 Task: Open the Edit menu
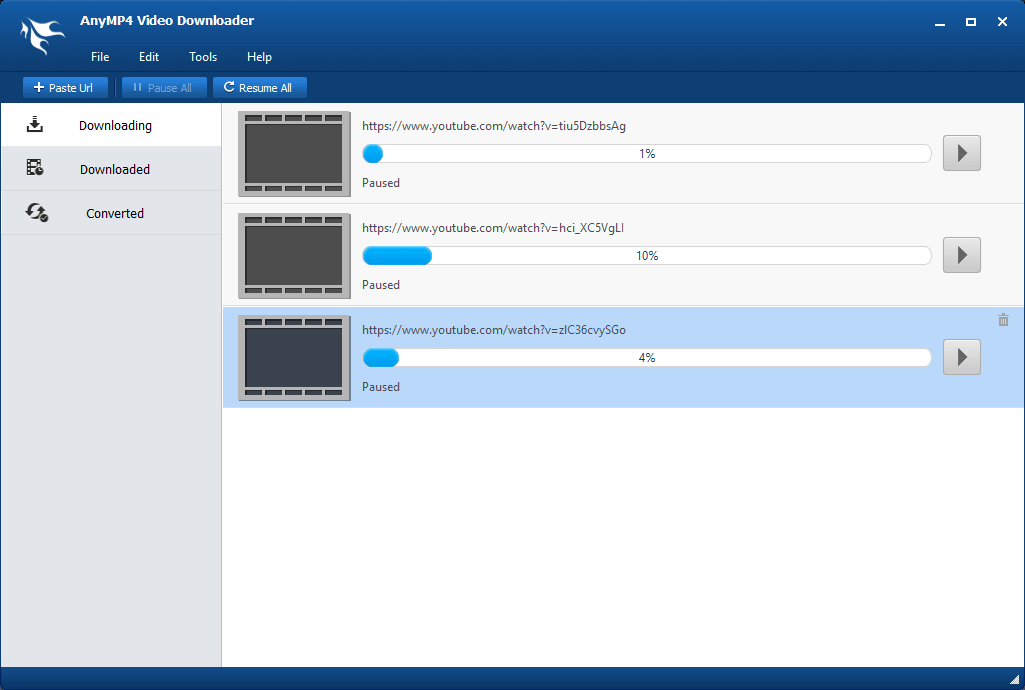coord(148,57)
